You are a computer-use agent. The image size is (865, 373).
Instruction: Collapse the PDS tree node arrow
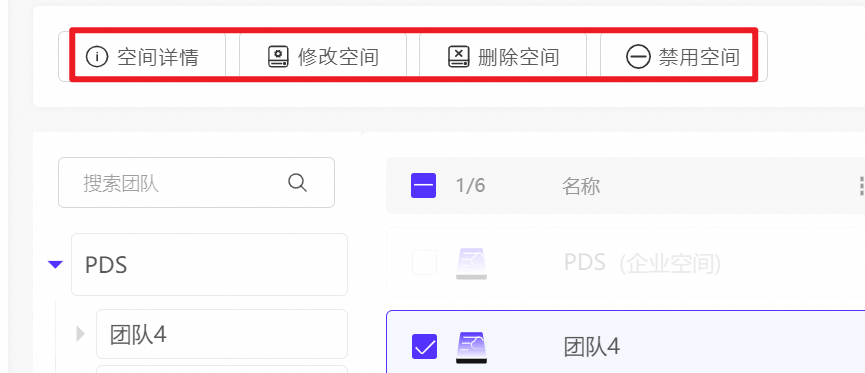point(55,265)
